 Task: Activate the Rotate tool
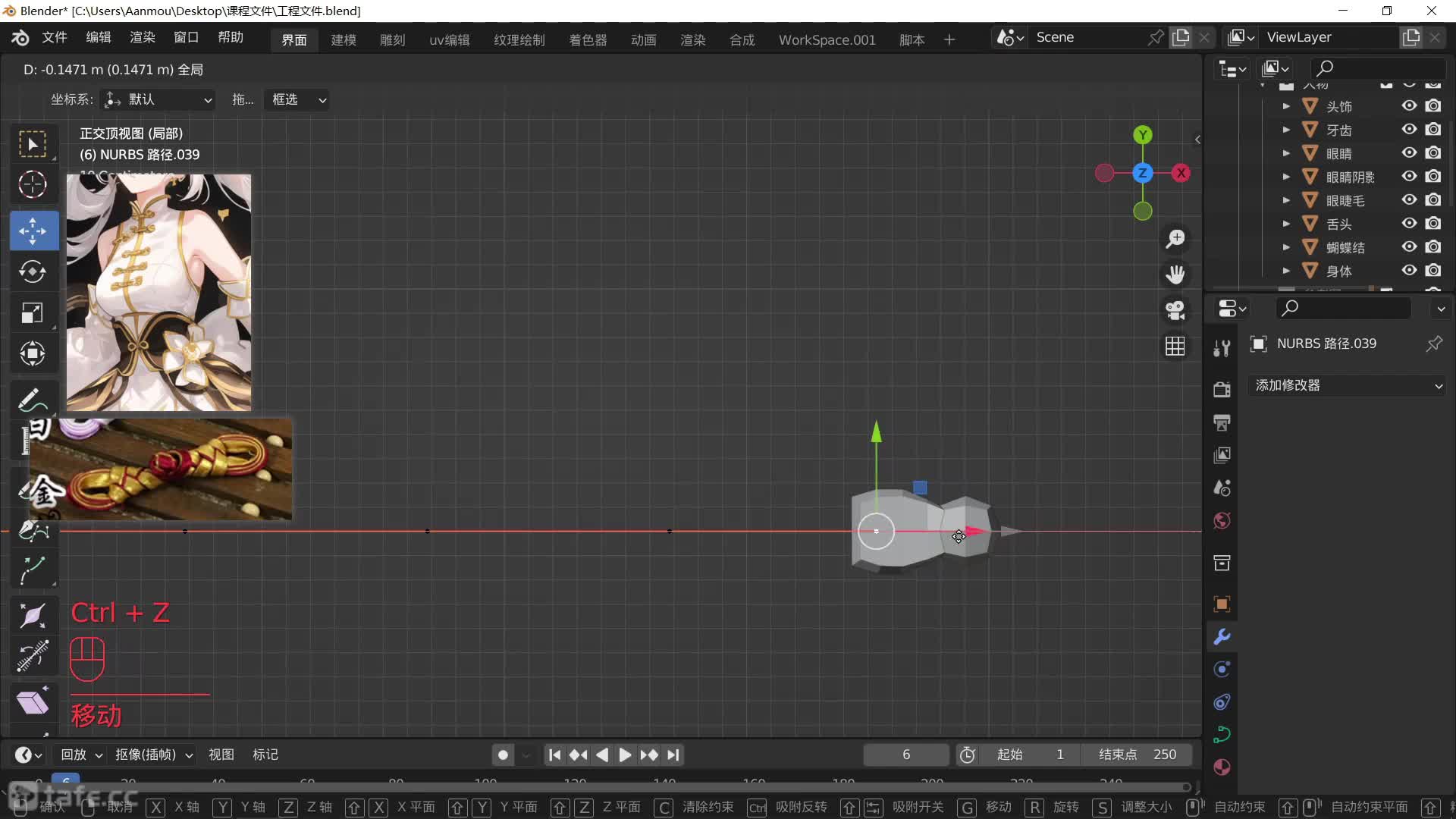point(33,271)
